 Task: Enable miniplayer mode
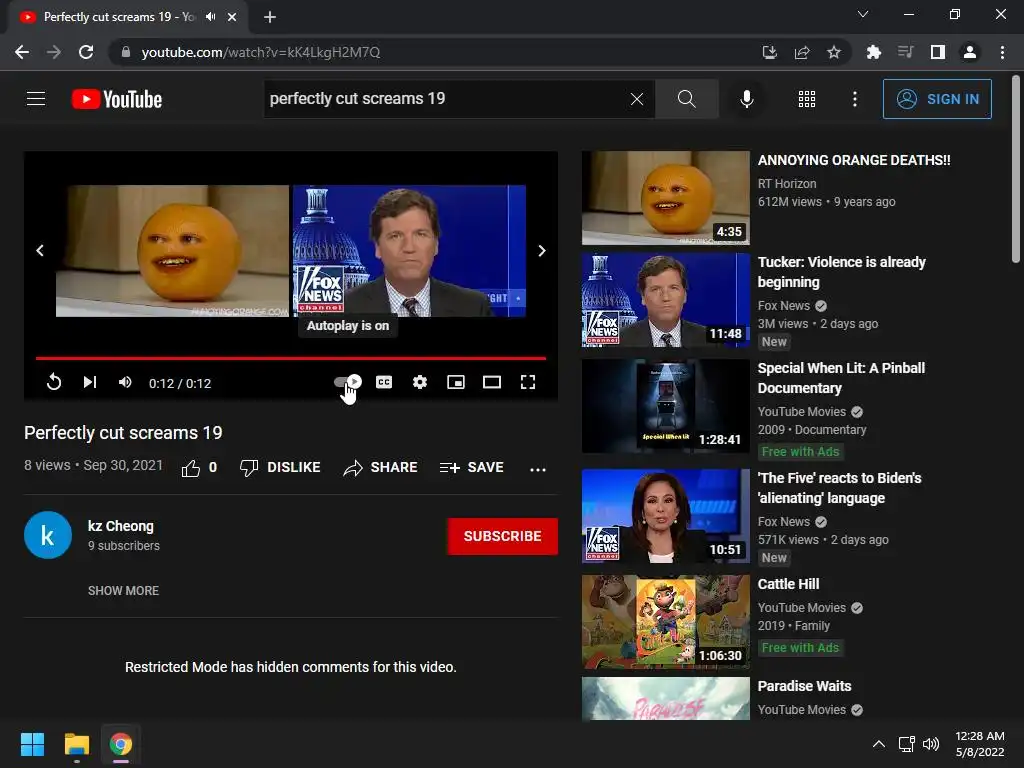(456, 382)
